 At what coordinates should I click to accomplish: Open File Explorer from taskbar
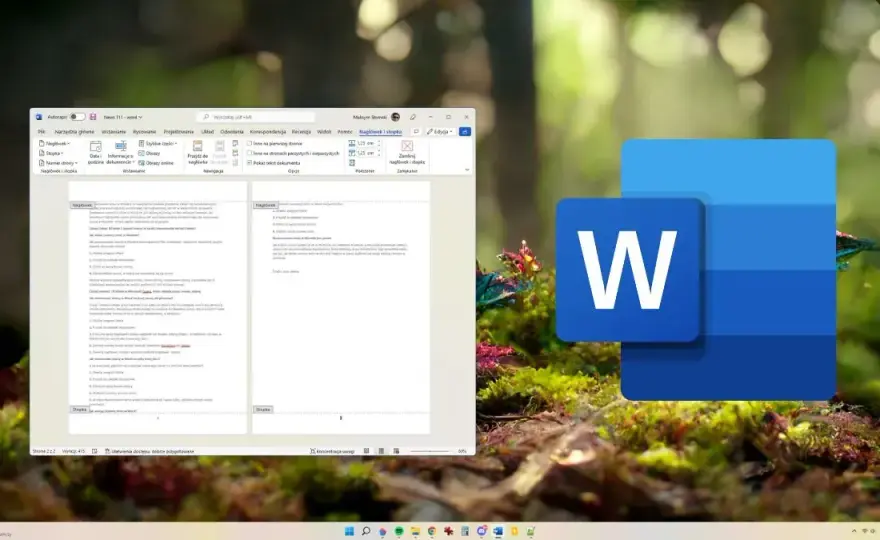[415, 531]
